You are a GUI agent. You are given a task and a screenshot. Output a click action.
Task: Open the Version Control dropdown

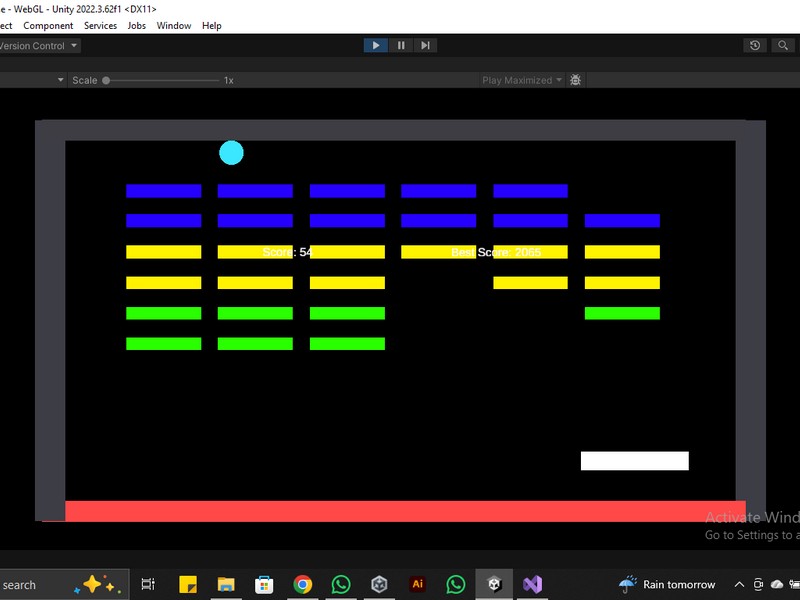(38, 46)
